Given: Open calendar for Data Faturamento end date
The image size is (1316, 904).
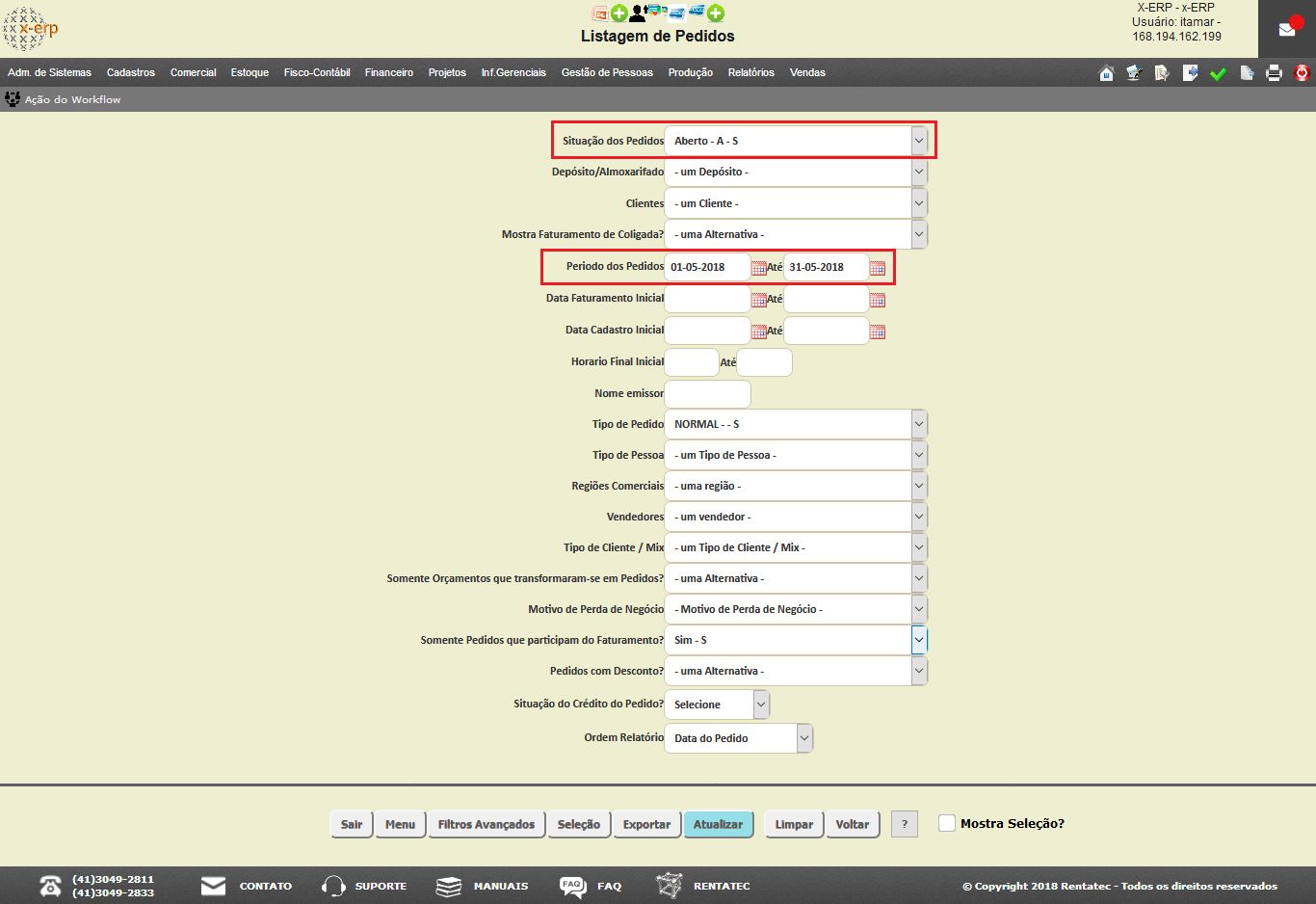Looking at the screenshot, I should (x=877, y=300).
